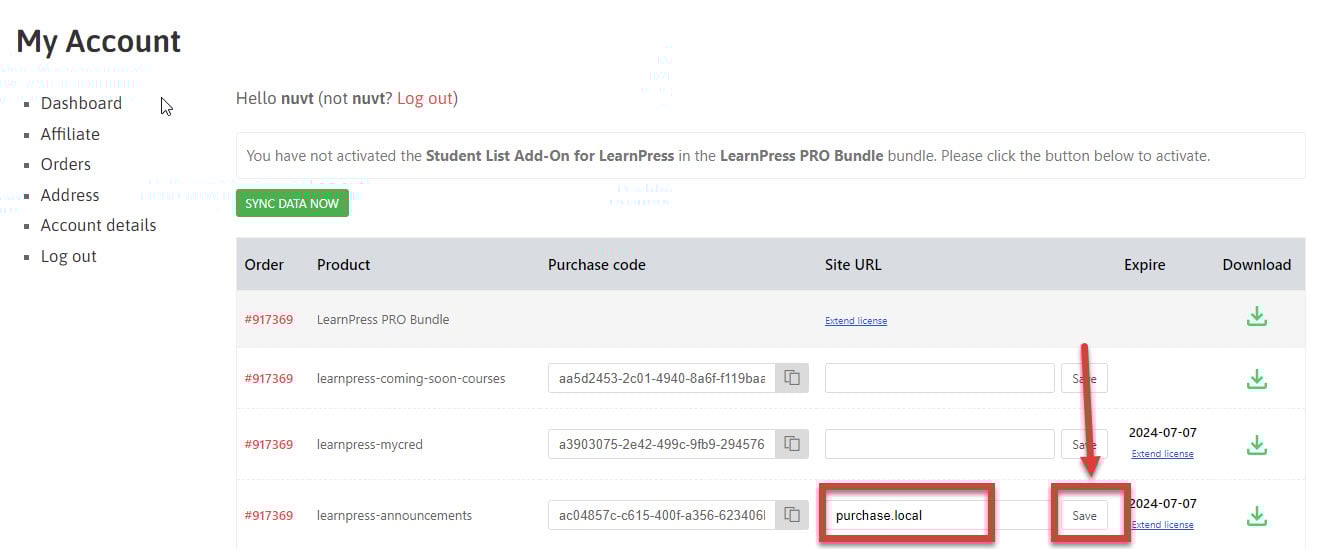Open Account details in sidebar
The width and height of the screenshot is (1332, 549).
click(98, 225)
